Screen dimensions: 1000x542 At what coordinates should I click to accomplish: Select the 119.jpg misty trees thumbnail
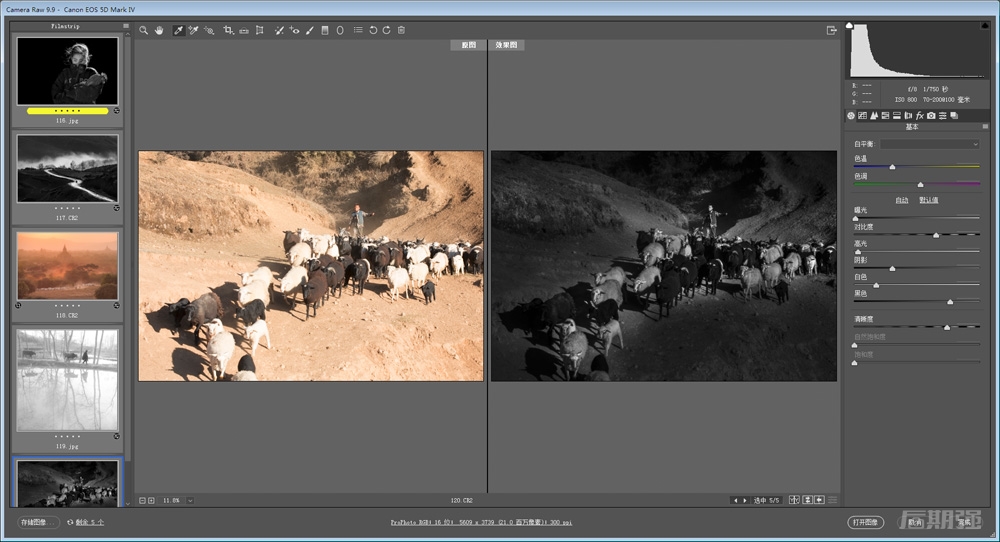pyautogui.click(x=68, y=380)
